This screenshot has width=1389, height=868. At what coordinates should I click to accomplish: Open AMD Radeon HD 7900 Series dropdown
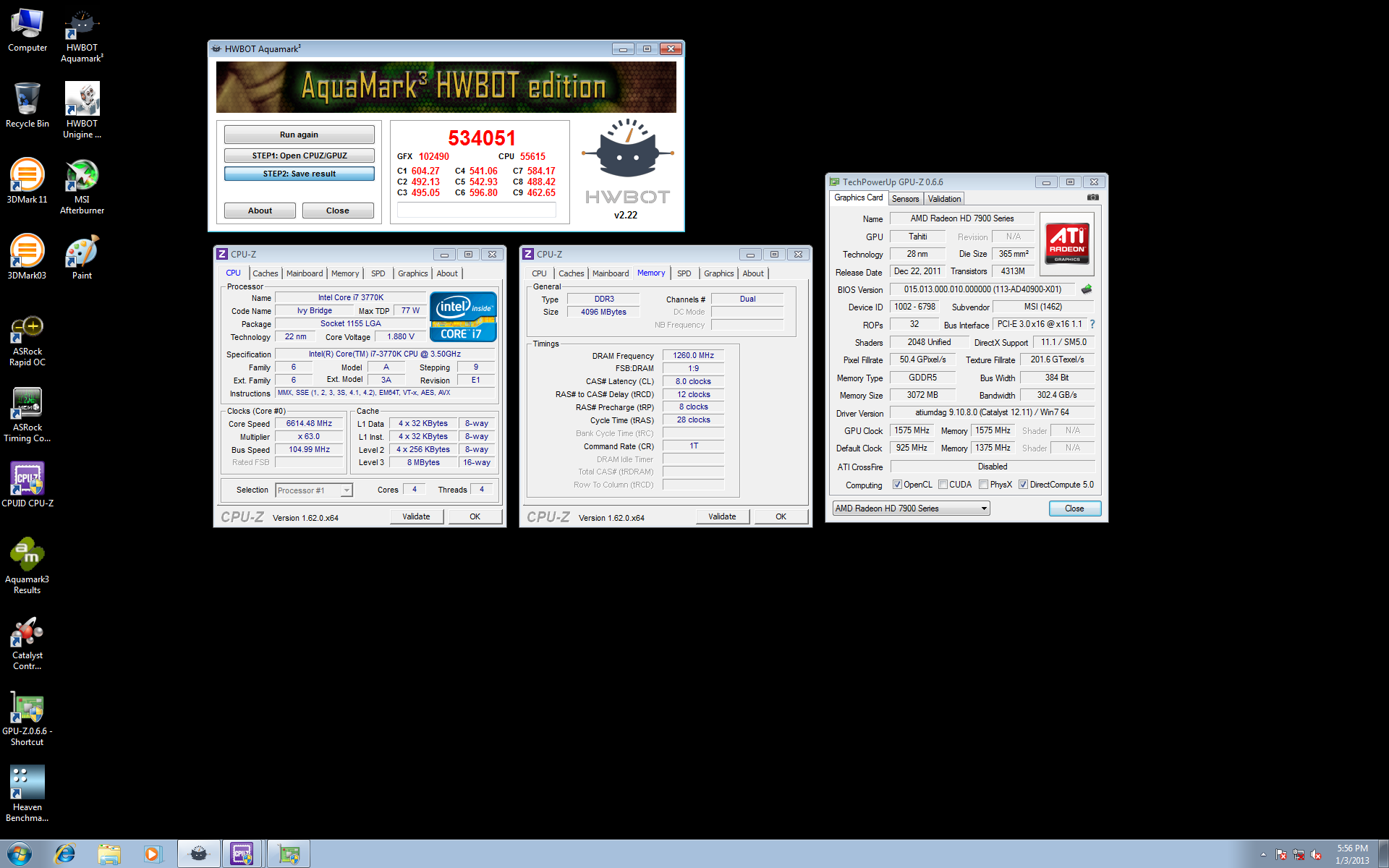pos(911,509)
